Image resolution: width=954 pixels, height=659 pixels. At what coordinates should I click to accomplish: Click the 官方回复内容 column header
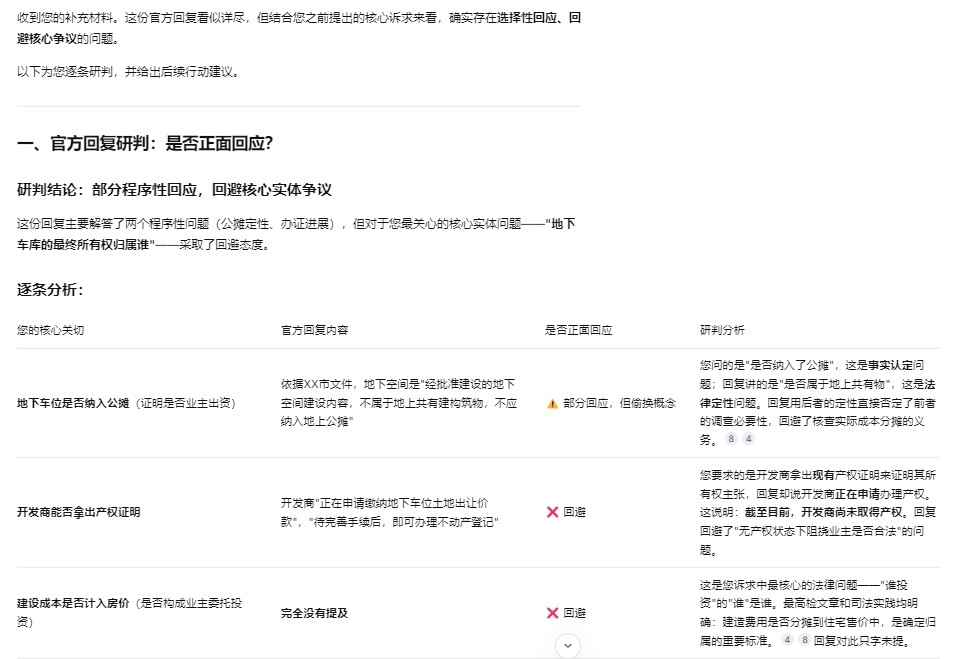(x=314, y=330)
